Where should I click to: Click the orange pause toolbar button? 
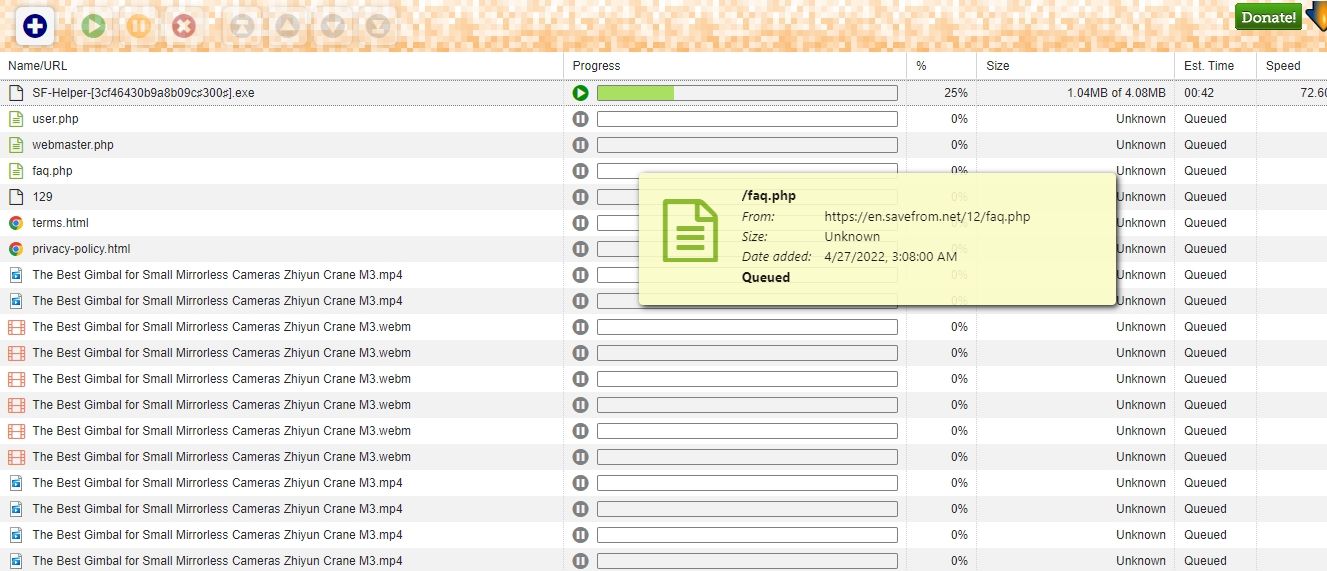139,26
